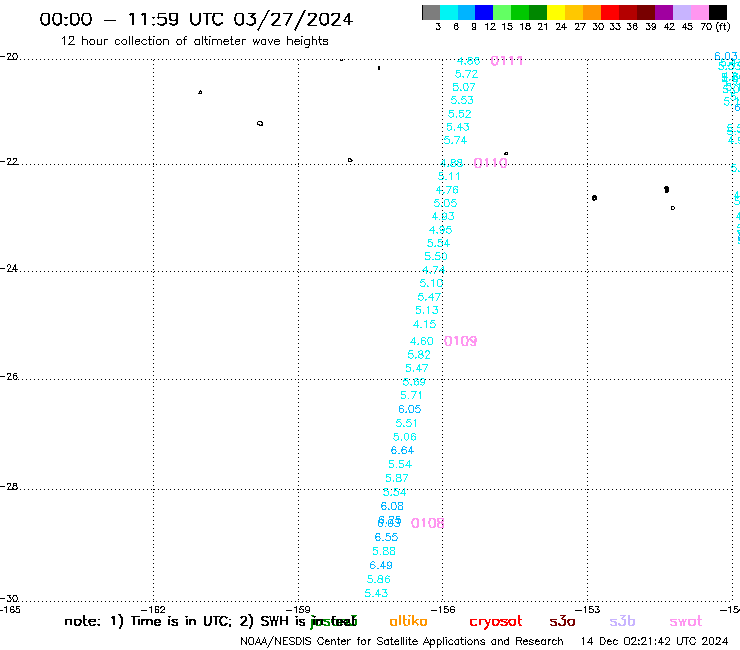This screenshot has height=650, width=740.
Task: Click the -22 latitude axis label
Action: (x=9, y=161)
